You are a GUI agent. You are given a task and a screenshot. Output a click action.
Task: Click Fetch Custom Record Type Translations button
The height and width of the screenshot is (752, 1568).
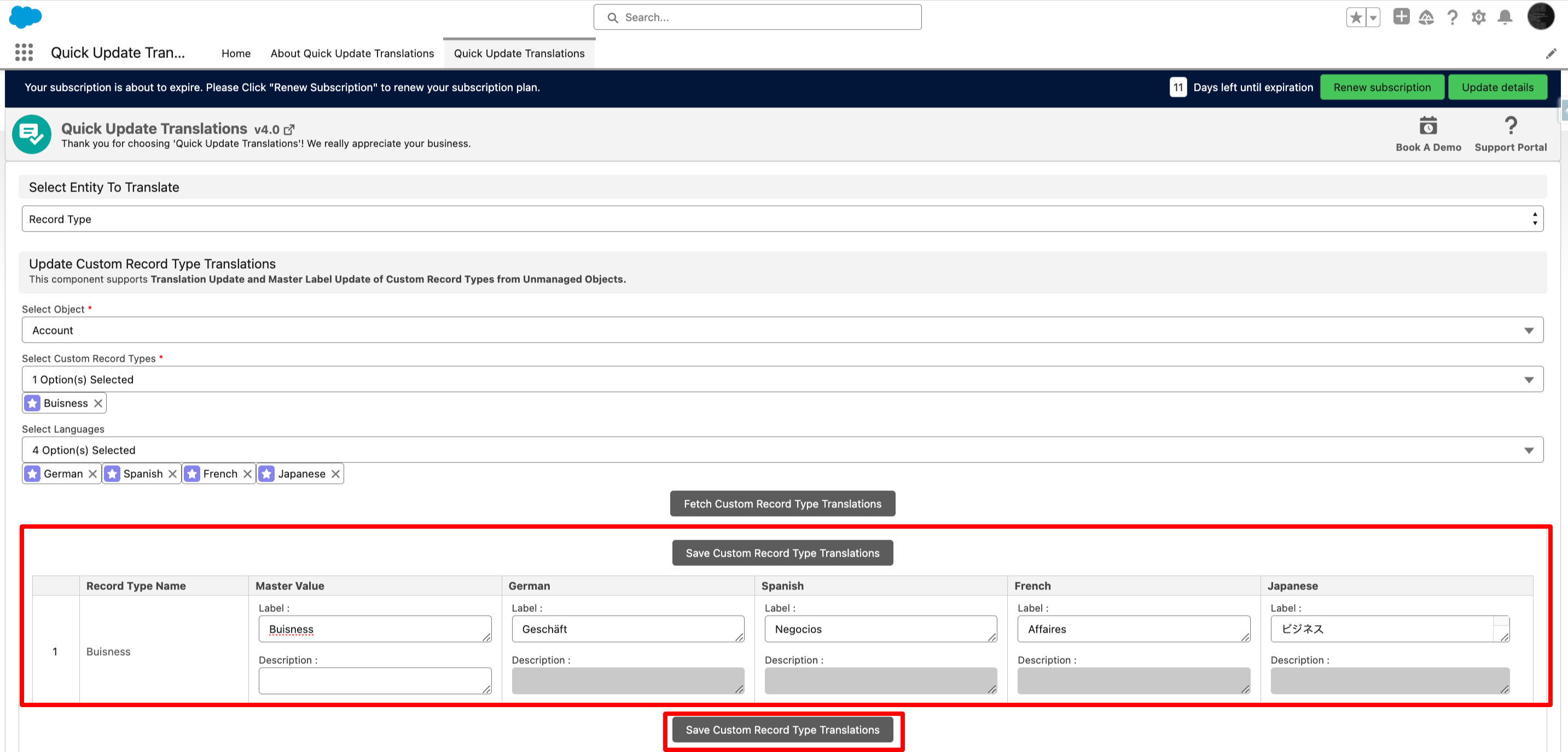click(782, 504)
